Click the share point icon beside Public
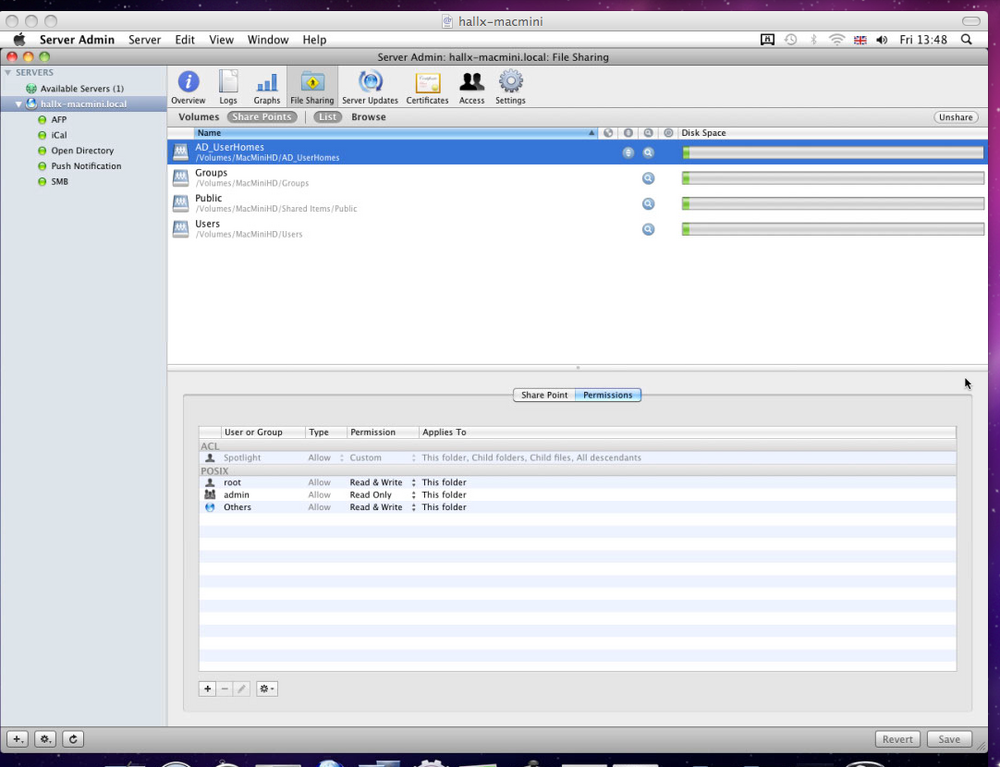This screenshot has width=1000, height=767. pyautogui.click(x=180, y=203)
